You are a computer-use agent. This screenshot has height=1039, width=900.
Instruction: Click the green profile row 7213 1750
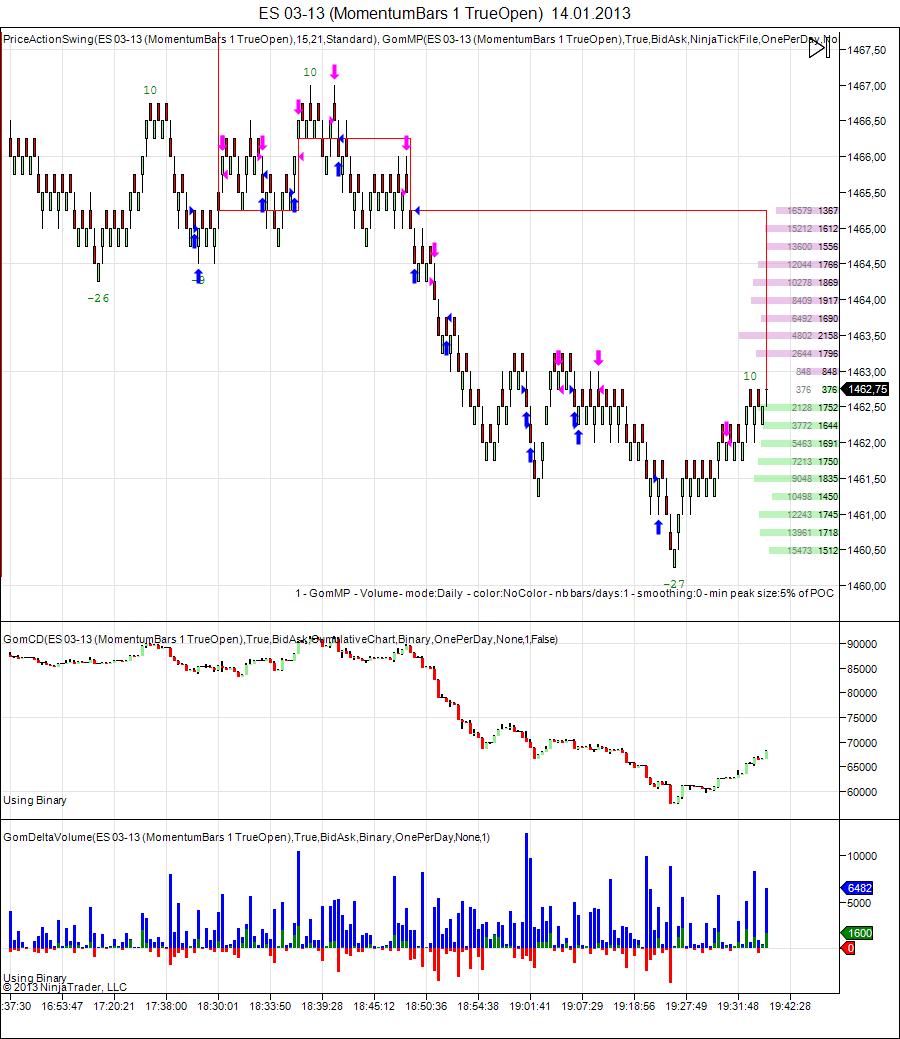pos(798,461)
